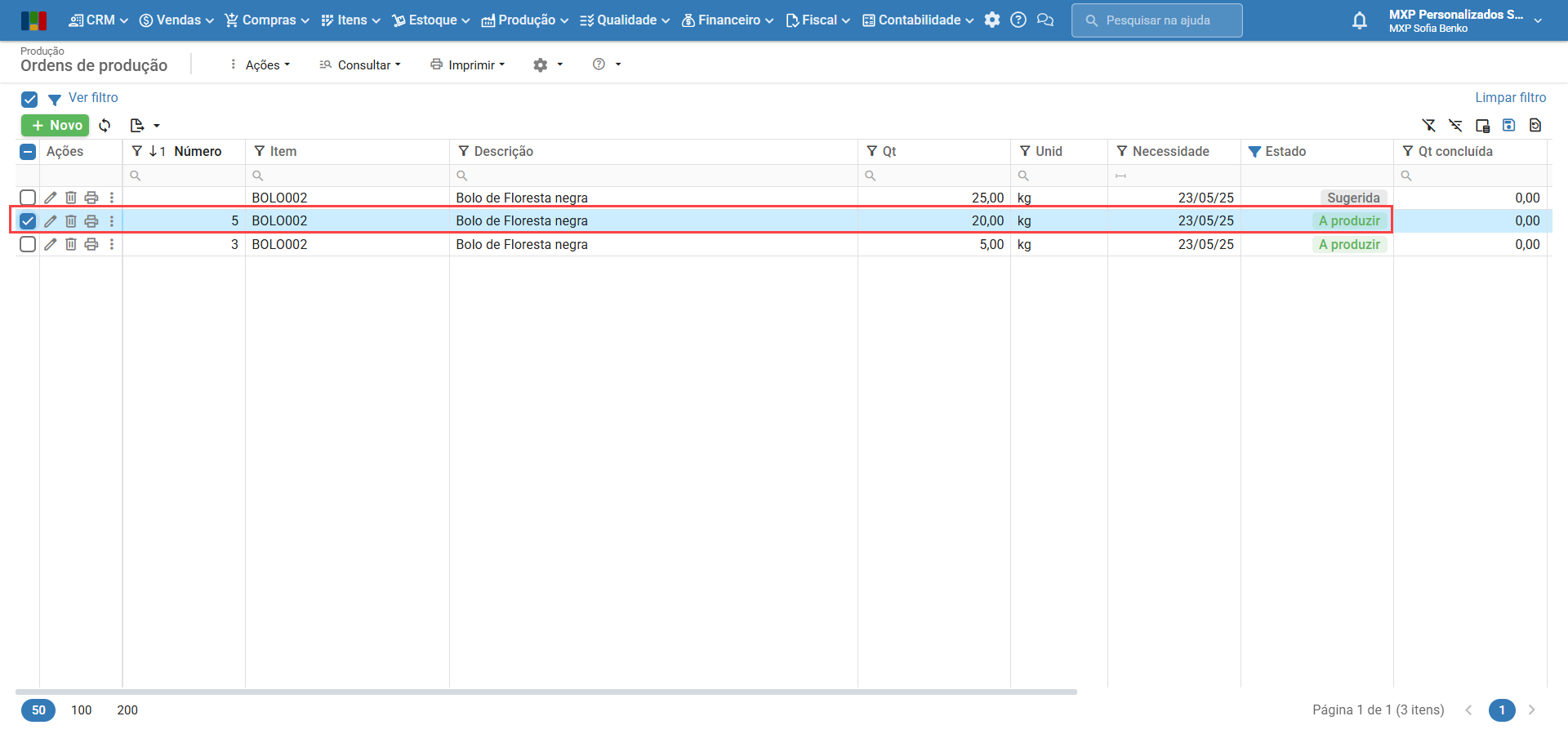1568x734 pixels.
Task: Uncheck the order 5 row checkbox
Action: (28, 221)
